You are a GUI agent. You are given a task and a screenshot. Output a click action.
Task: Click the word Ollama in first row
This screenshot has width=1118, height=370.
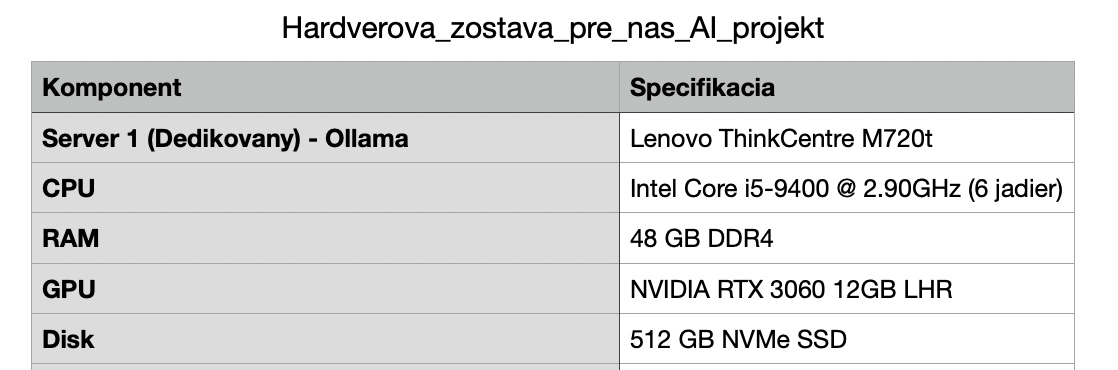(x=366, y=138)
